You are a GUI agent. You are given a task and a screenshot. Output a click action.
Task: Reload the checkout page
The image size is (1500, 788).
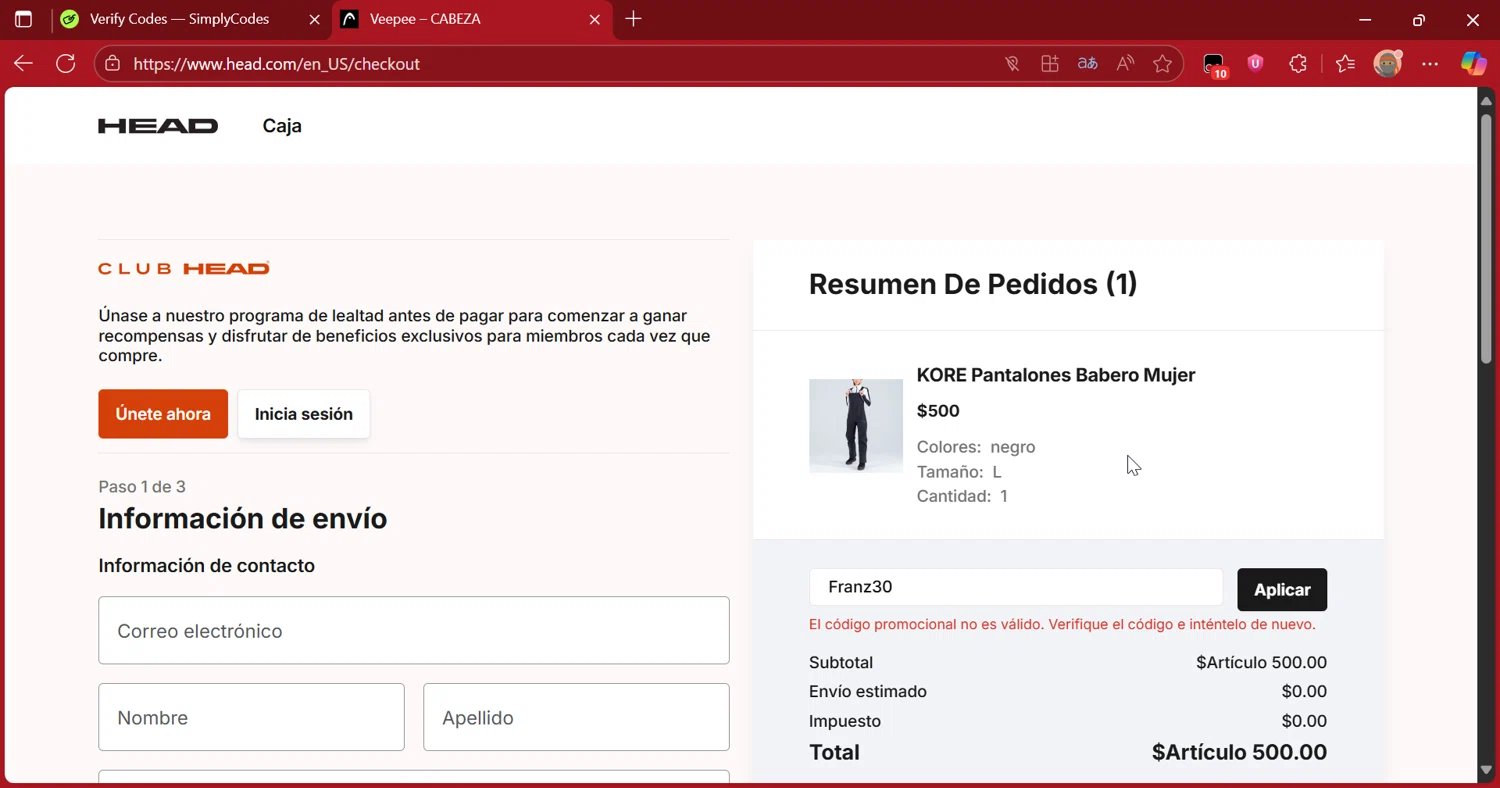click(66, 64)
